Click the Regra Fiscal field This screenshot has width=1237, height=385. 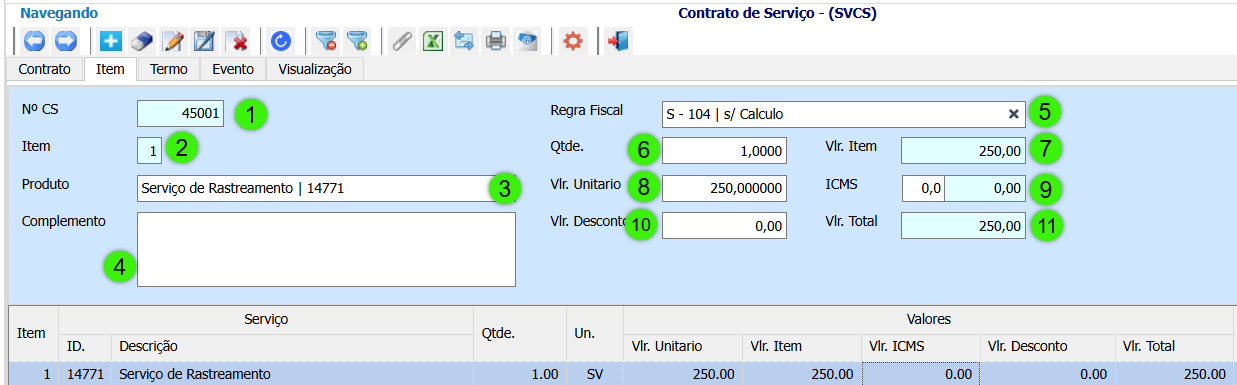[844, 114]
